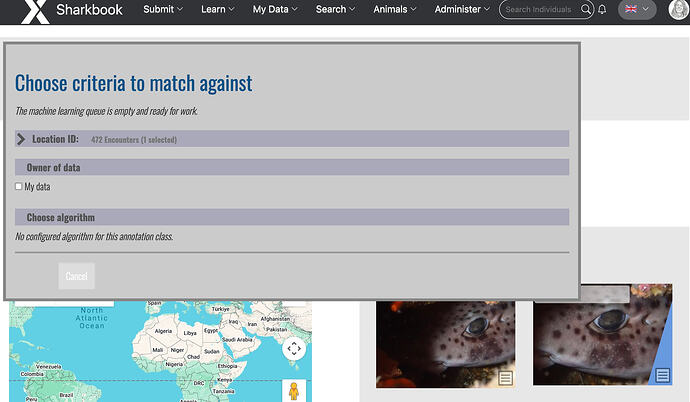The height and width of the screenshot is (402, 690).
Task: Click the Cancel button
Action: tap(76, 276)
